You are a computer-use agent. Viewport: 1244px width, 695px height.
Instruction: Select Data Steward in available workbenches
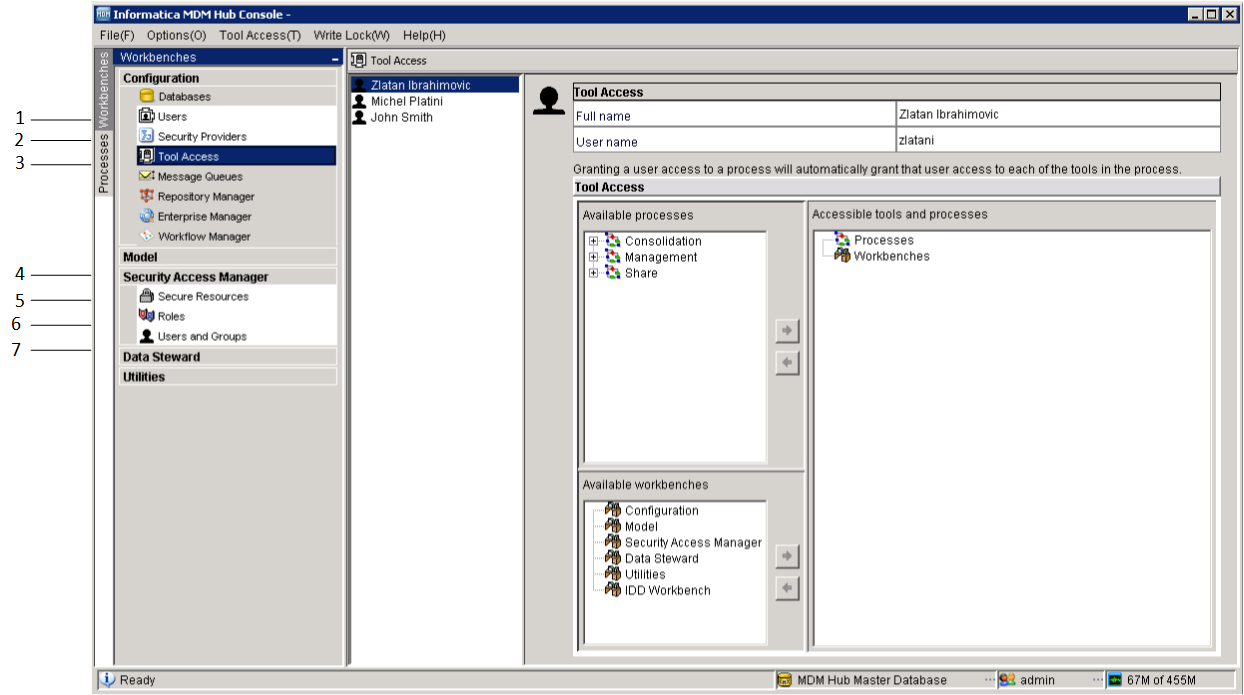662,558
